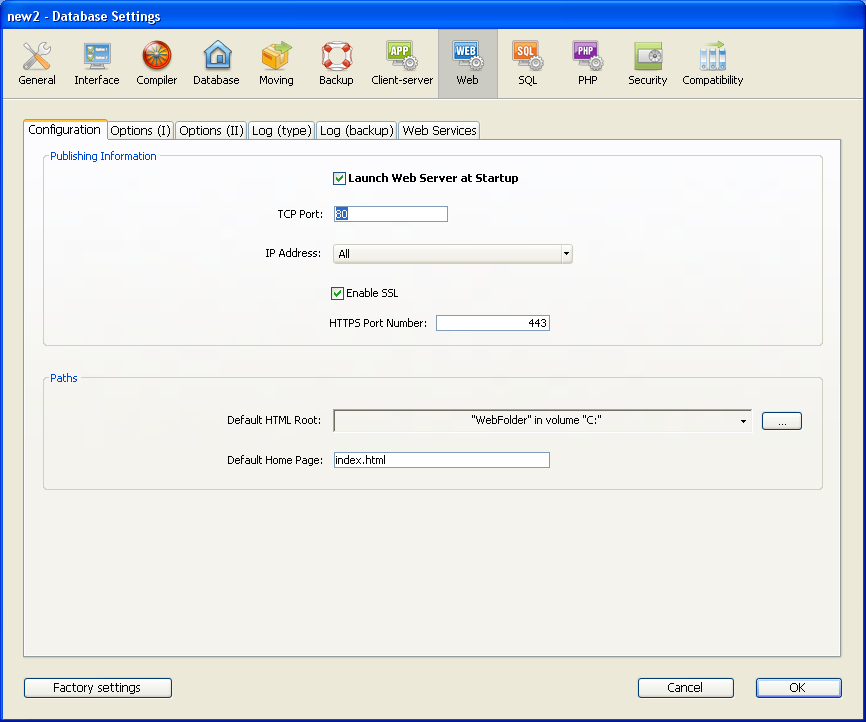Open the SQL settings page
The image size is (866, 722).
tap(527, 64)
